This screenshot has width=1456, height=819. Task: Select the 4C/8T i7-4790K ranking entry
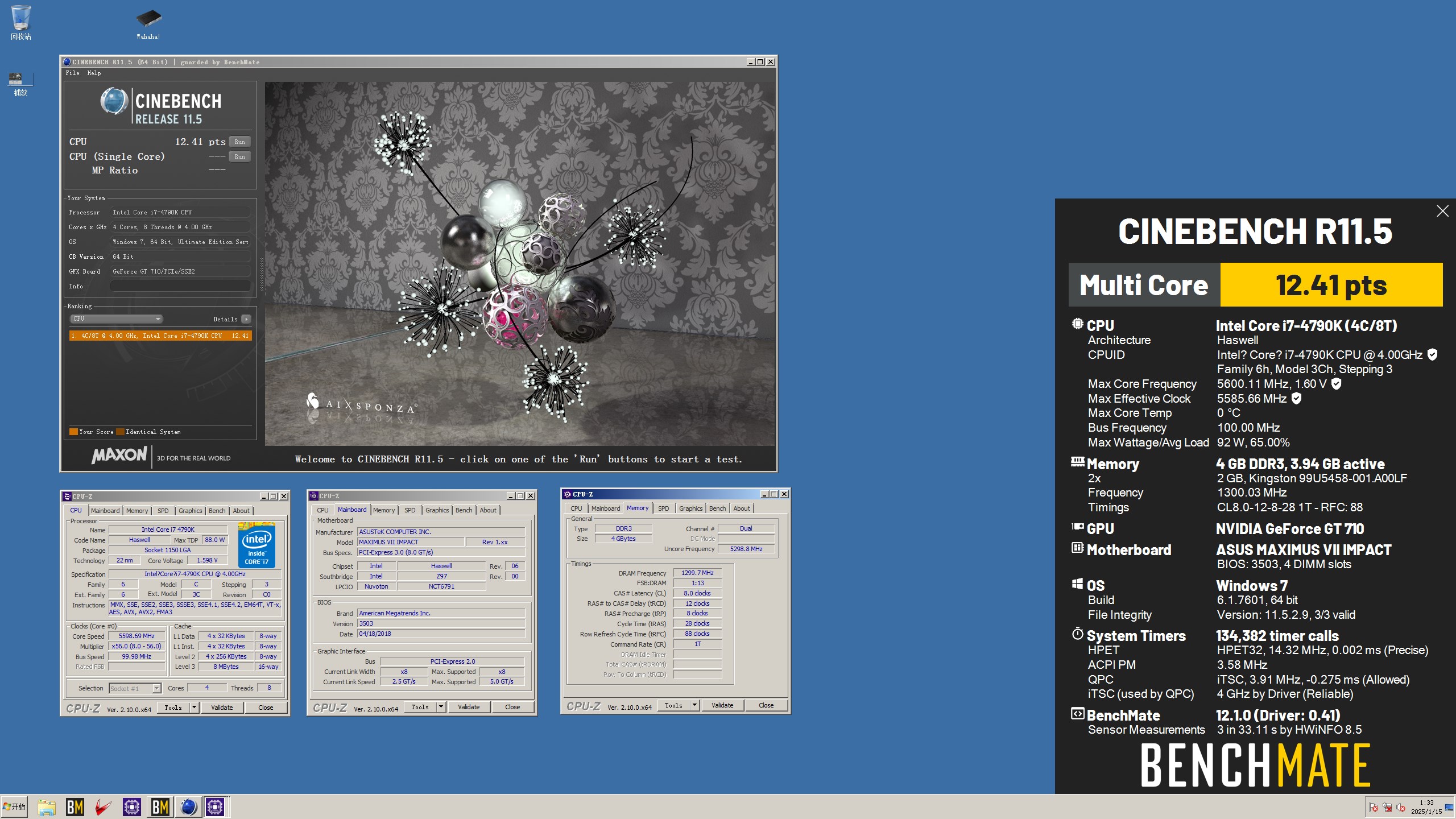tap(160, 336)
